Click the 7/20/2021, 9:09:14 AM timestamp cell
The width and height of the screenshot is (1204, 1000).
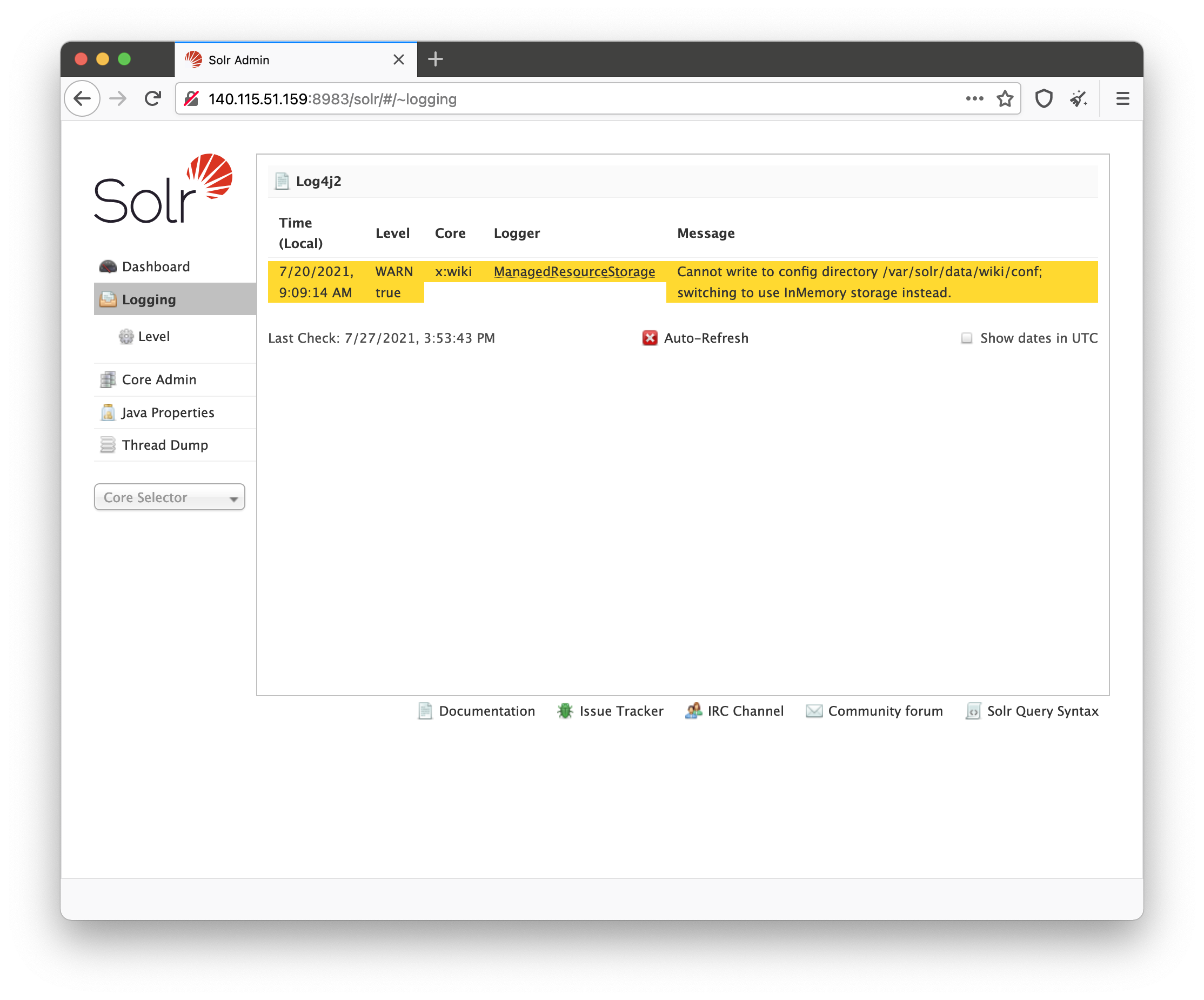tap(316, 282)
